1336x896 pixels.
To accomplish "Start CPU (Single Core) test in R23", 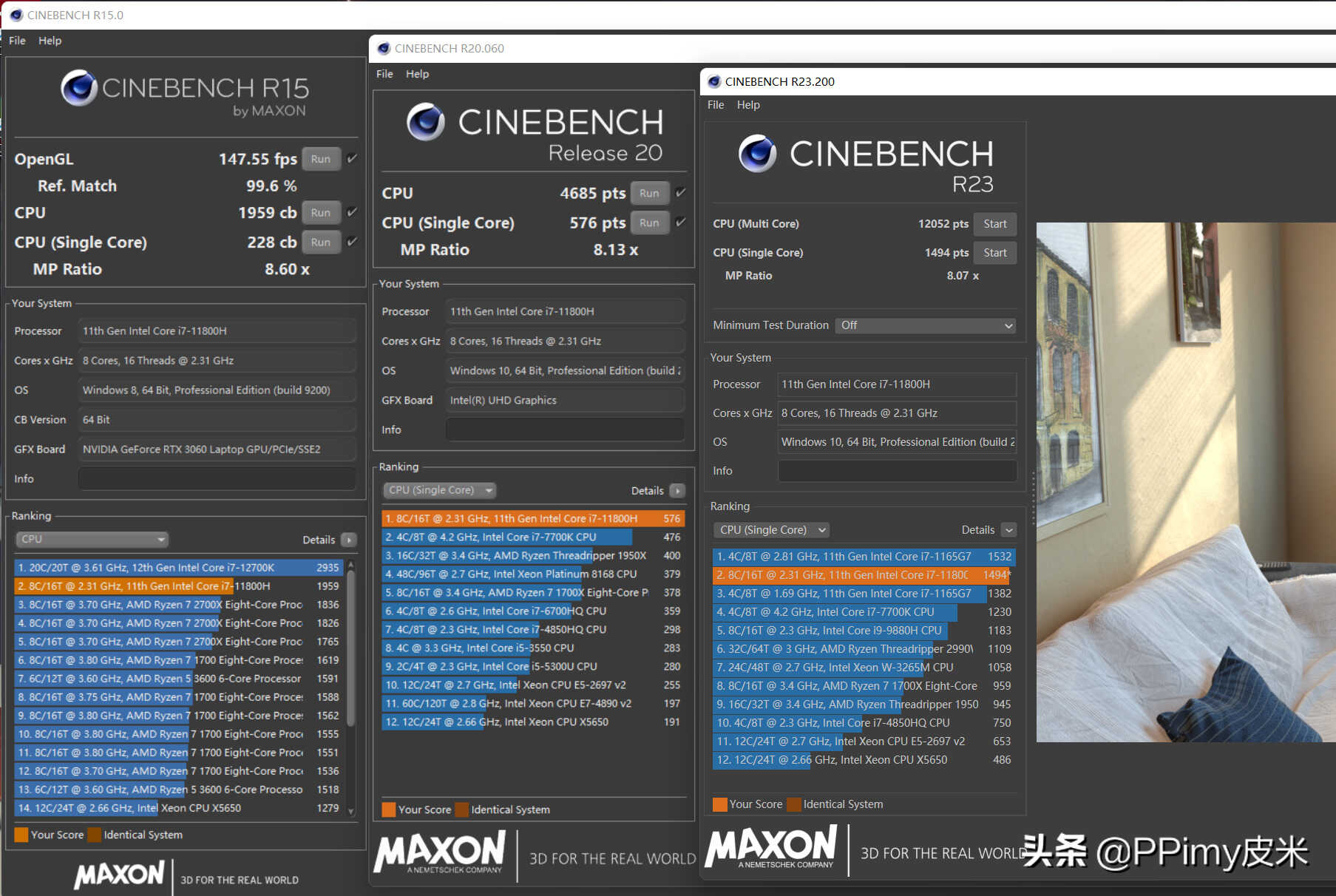I will tap(995, 253).
